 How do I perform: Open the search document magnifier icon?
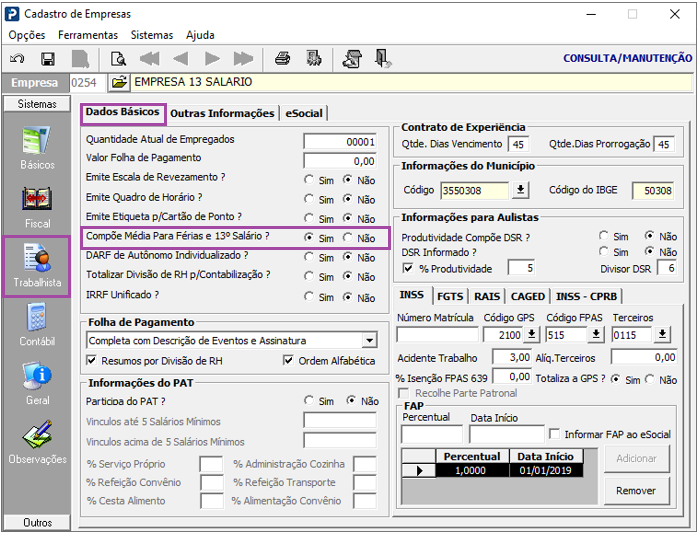tap(118, 59)
